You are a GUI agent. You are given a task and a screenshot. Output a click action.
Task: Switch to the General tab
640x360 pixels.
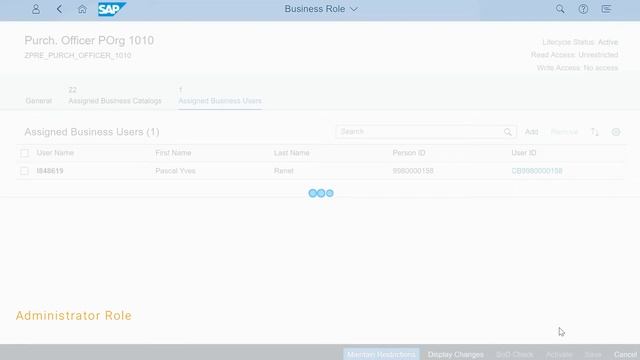coord(39,101)
